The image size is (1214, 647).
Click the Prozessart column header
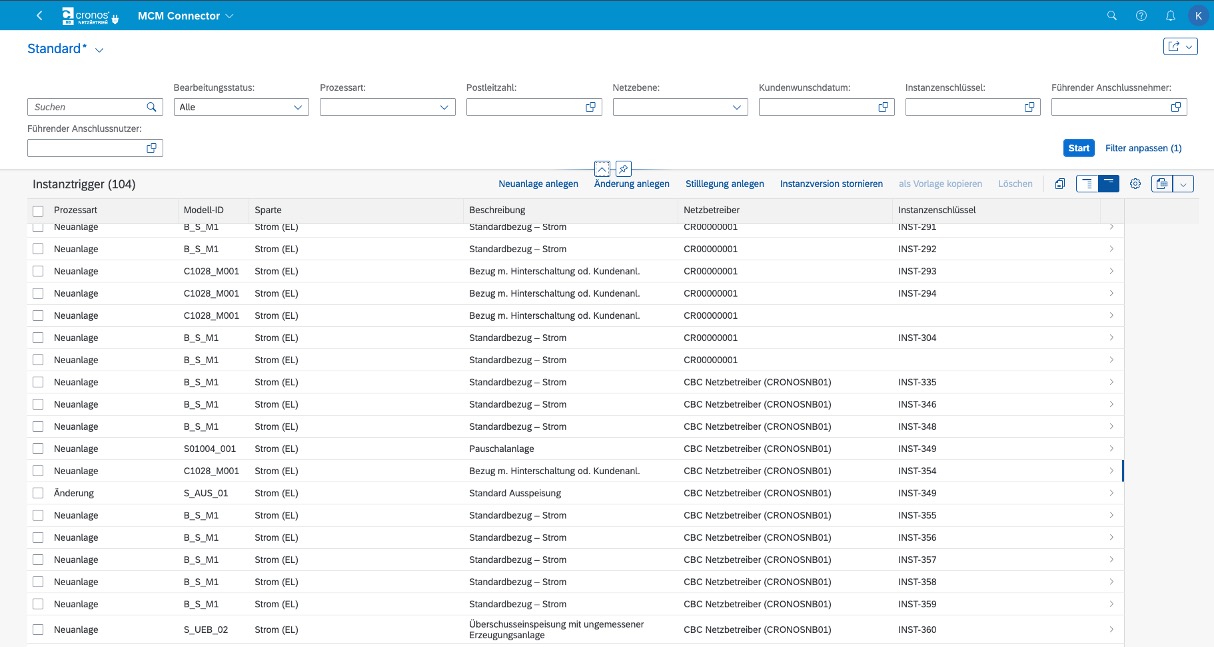tap(113, 211)
